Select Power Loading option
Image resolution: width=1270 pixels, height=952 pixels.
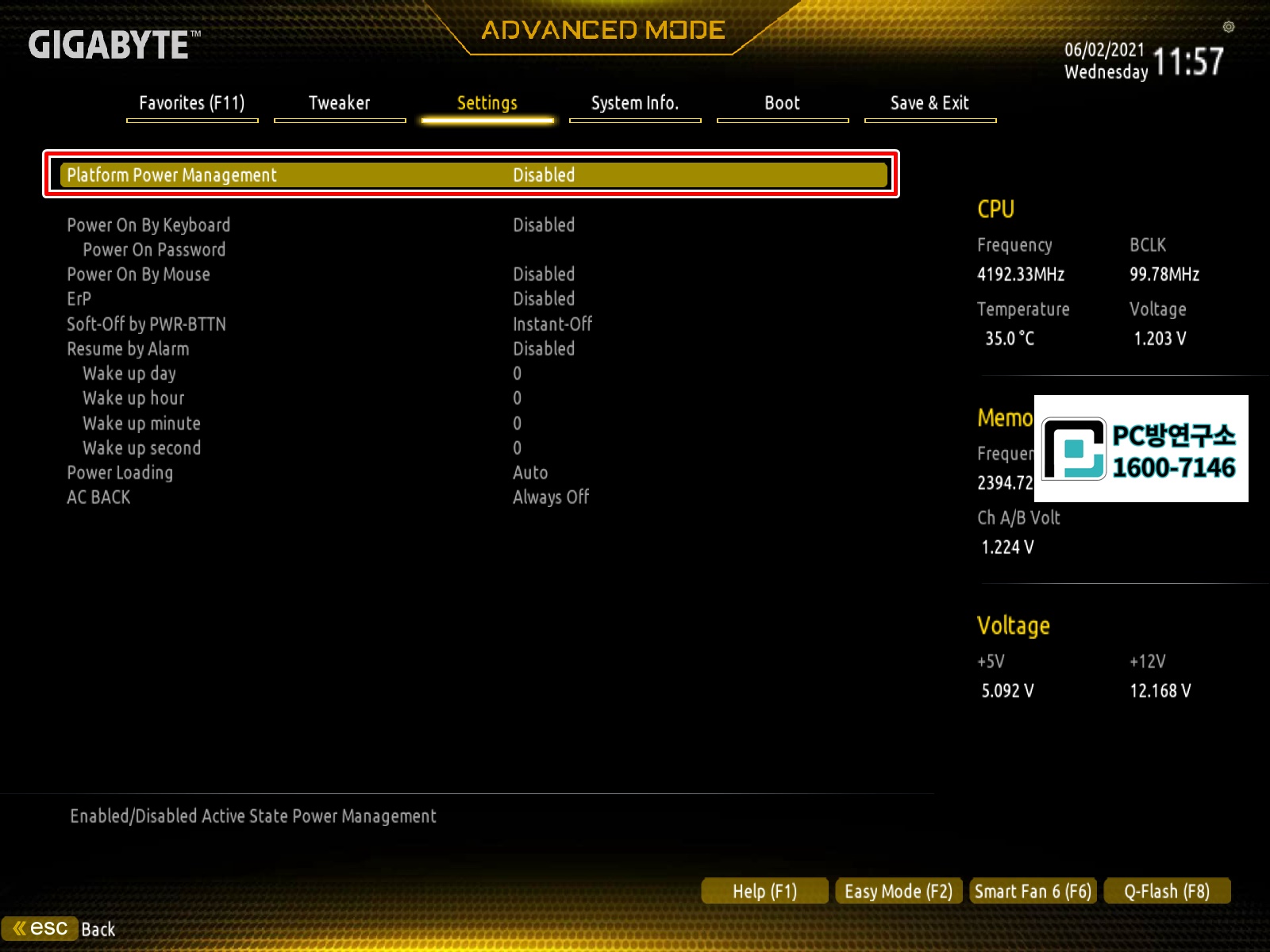(x=120, y=473)
